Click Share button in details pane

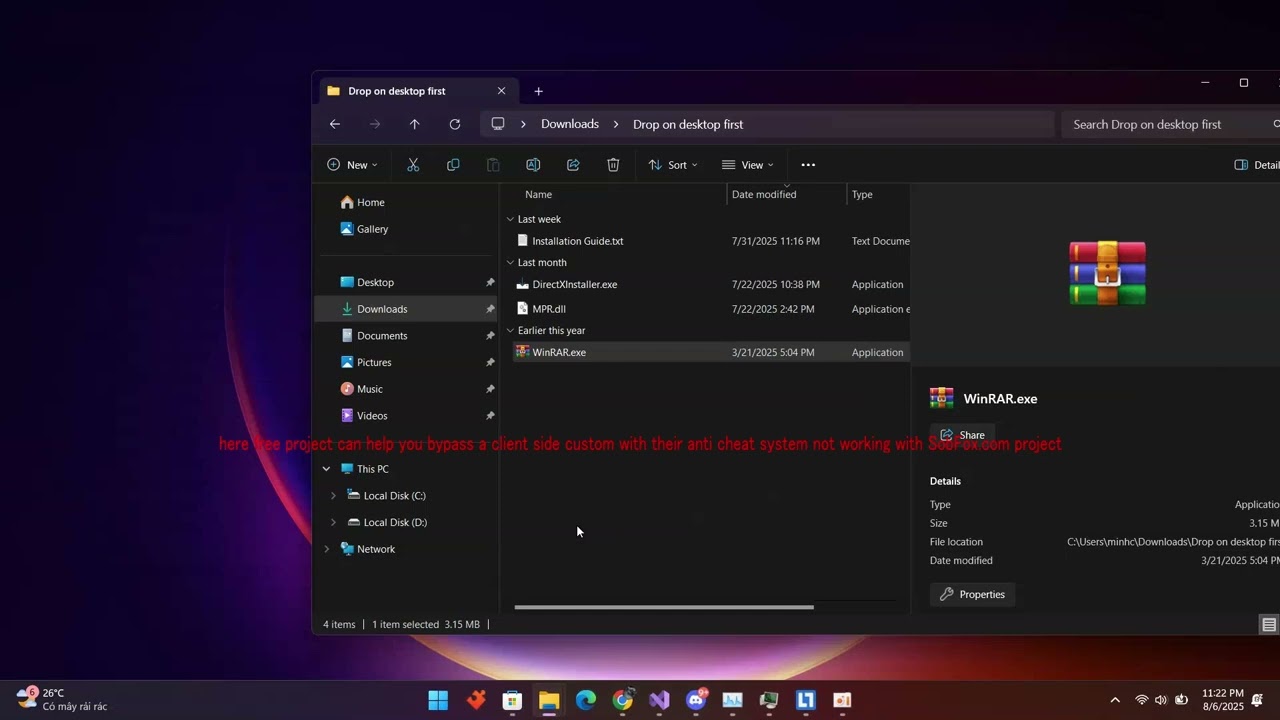[962, 435]
